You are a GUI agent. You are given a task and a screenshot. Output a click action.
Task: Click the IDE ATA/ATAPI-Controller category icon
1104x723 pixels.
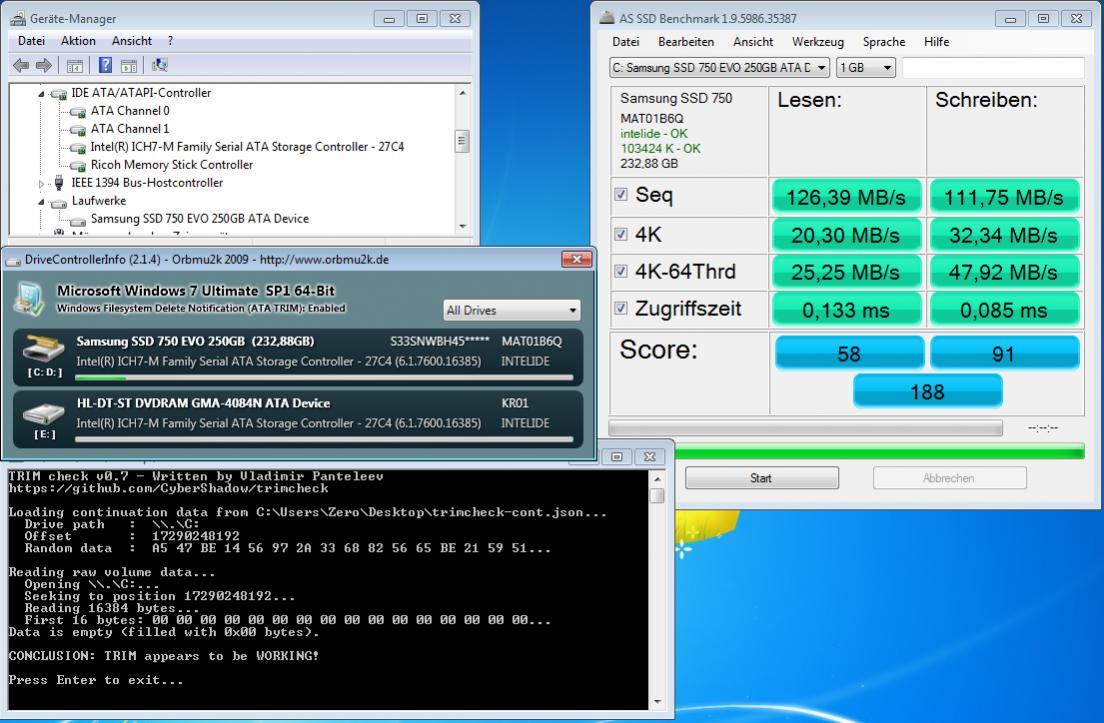tap(58, 93)
